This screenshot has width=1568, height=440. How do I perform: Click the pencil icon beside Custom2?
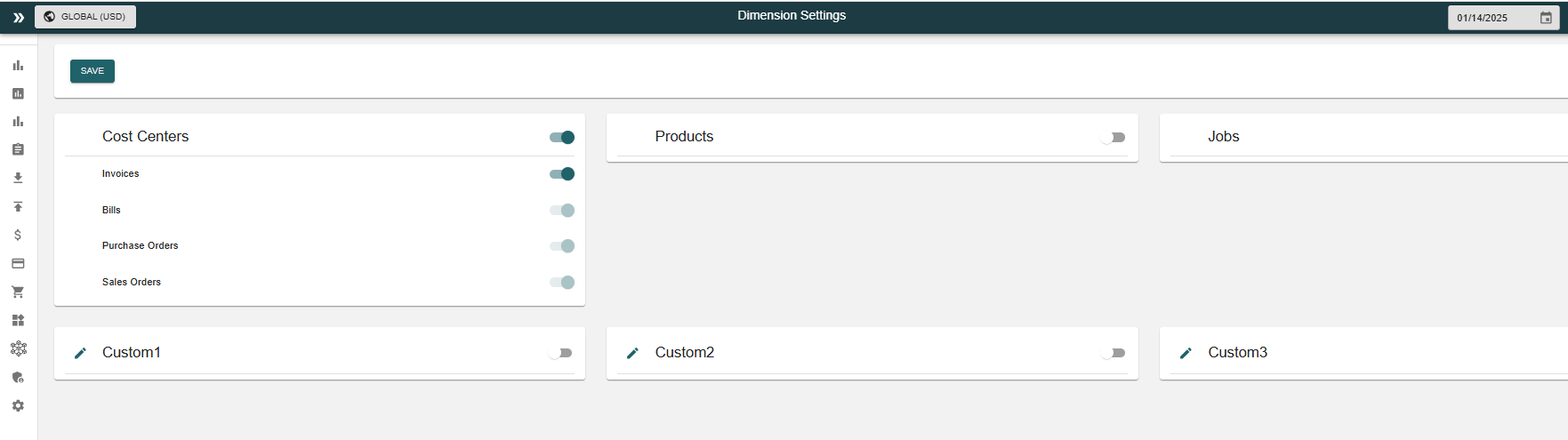[x=632, y=353]
